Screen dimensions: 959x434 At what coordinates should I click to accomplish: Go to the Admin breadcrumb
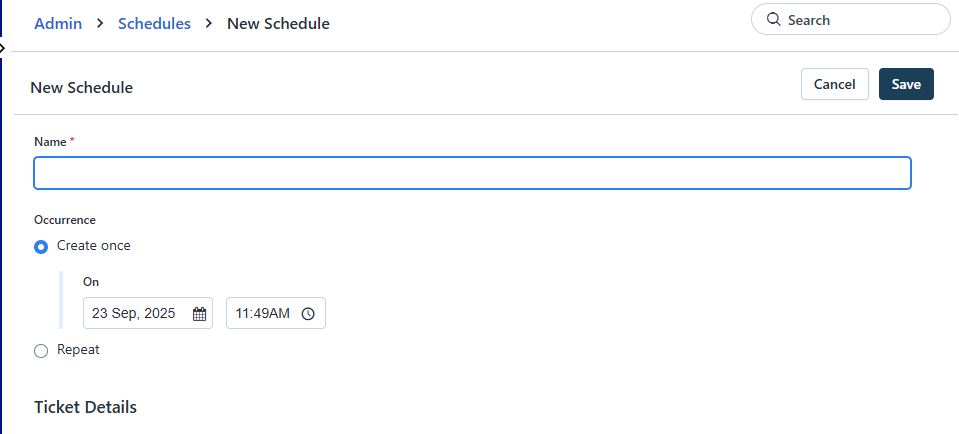click(x=58, y=23)
